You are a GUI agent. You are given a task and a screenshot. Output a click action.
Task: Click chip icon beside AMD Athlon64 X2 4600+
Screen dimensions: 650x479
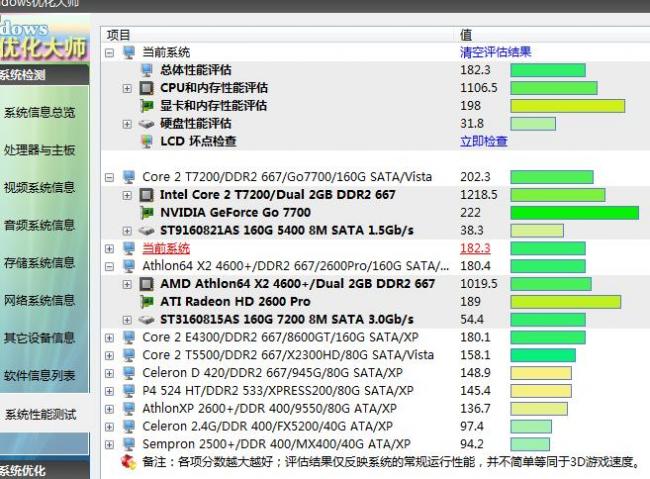click(x=146, y=284)
